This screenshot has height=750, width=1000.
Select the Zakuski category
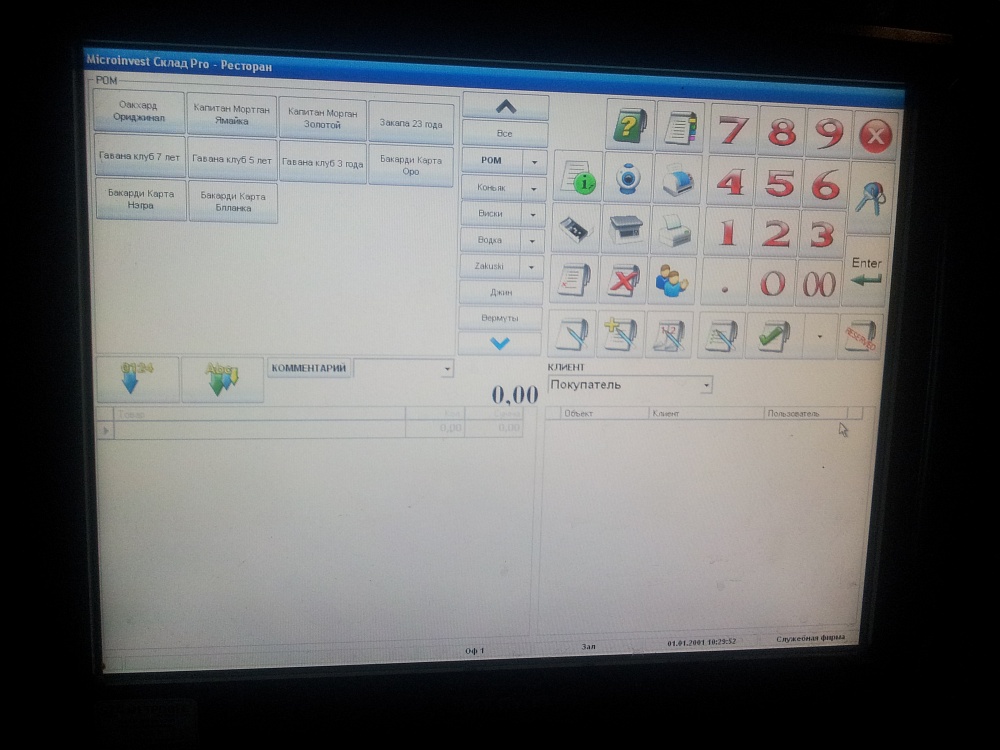click(489, 266)
